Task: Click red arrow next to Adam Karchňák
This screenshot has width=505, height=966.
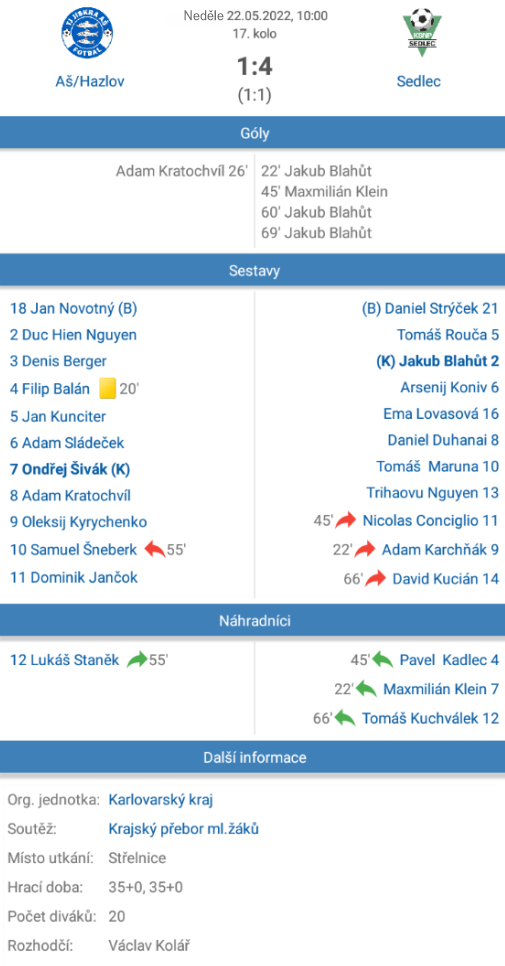Action: 365,550
